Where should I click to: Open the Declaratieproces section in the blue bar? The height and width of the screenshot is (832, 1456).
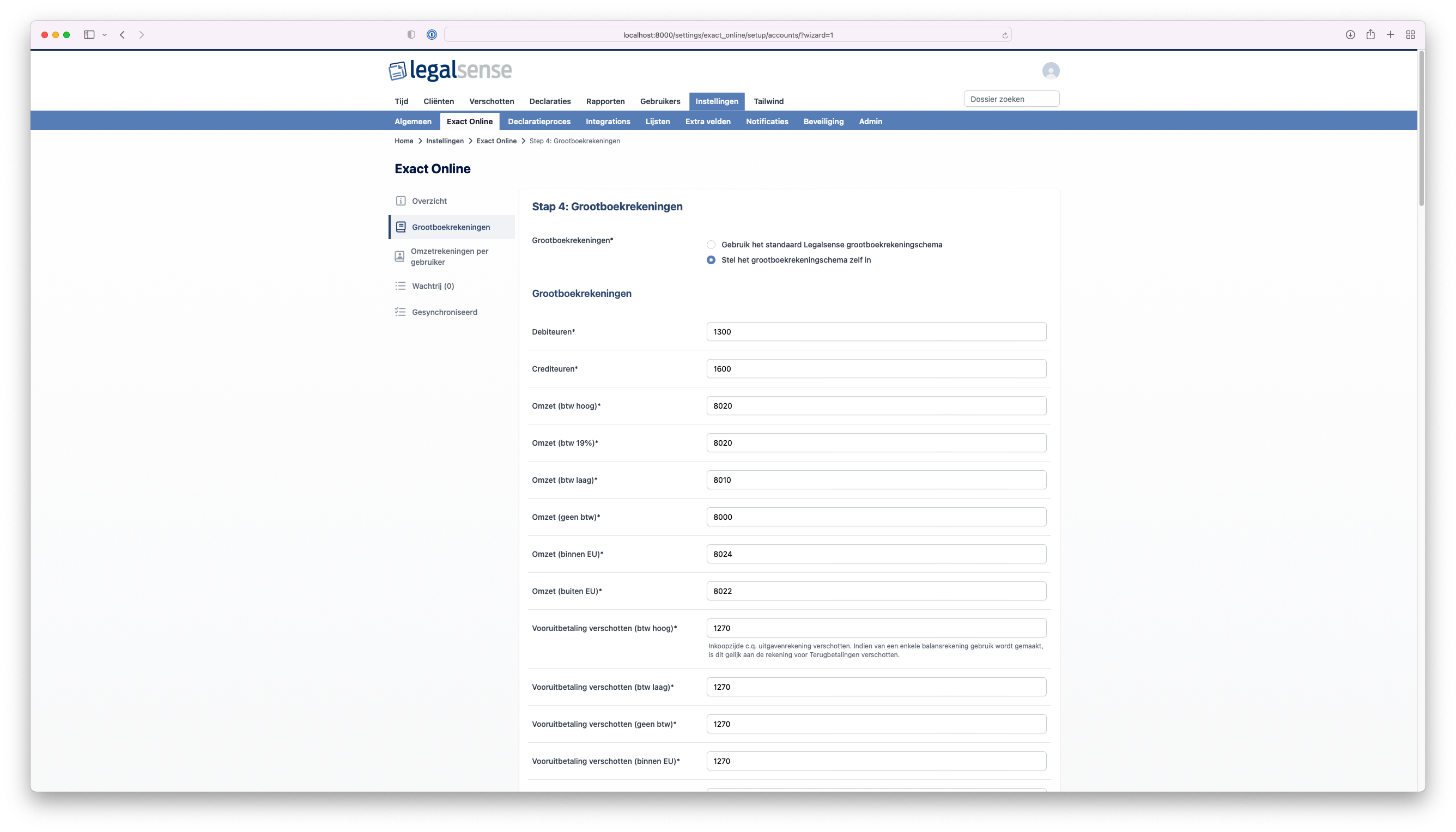539,121
